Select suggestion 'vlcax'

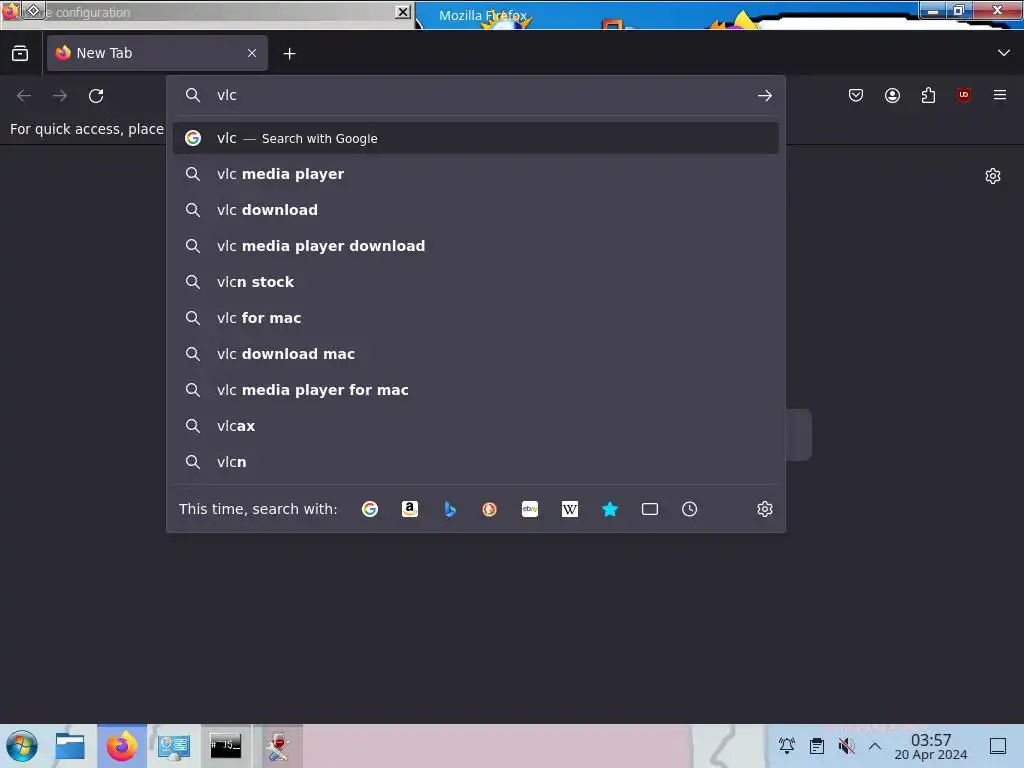475,425
